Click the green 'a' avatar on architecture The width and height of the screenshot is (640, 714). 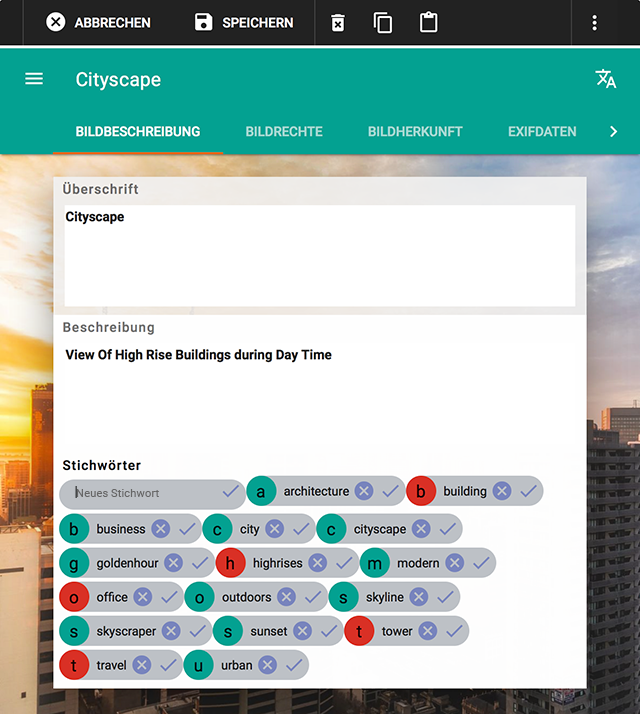click(261, 491)
